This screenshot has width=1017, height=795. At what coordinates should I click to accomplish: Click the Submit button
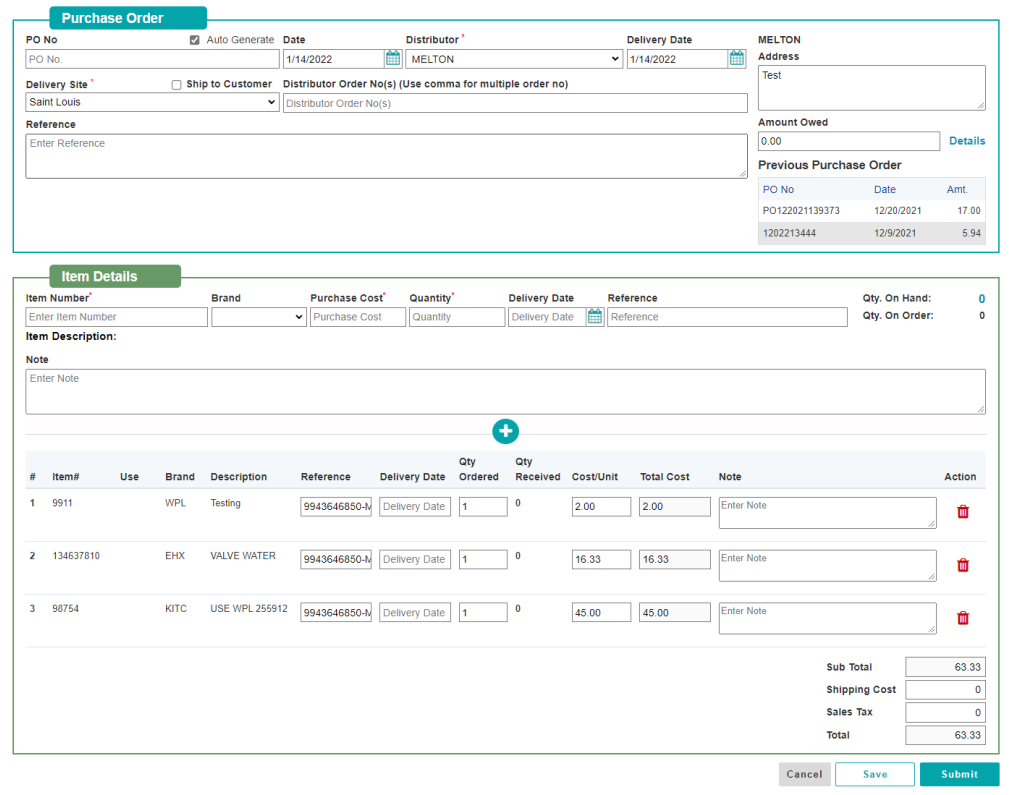[959, 774]
